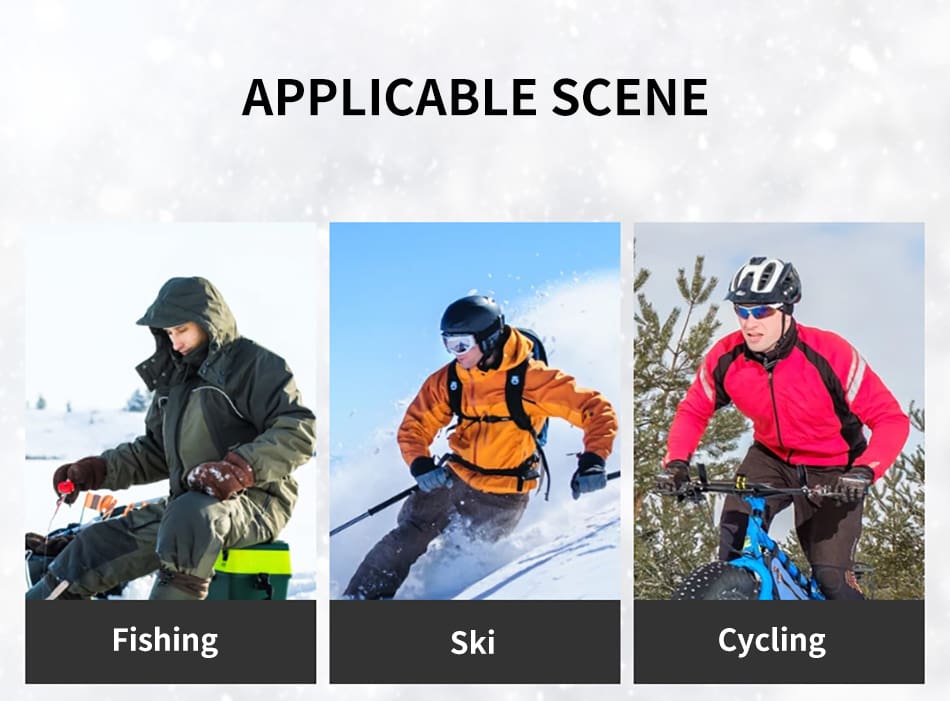Click the cyclist's blue sunglasses
The image size is (950, 701).
tap(757, 311)
